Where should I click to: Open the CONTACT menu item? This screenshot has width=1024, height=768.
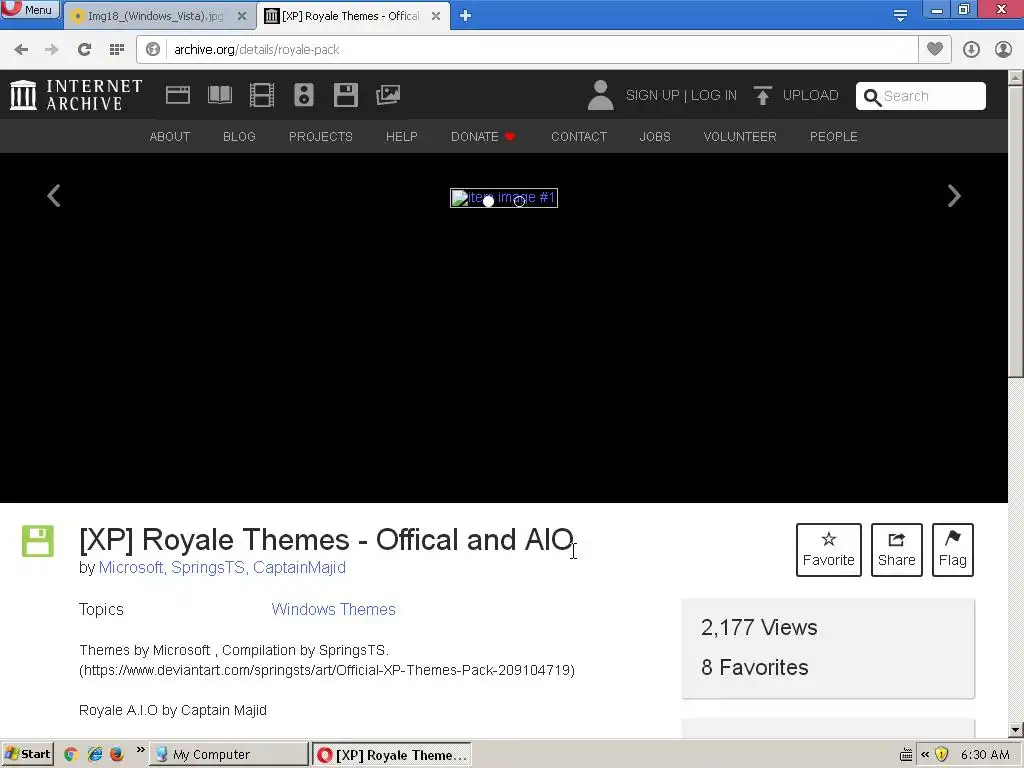[x=579, y=136]
